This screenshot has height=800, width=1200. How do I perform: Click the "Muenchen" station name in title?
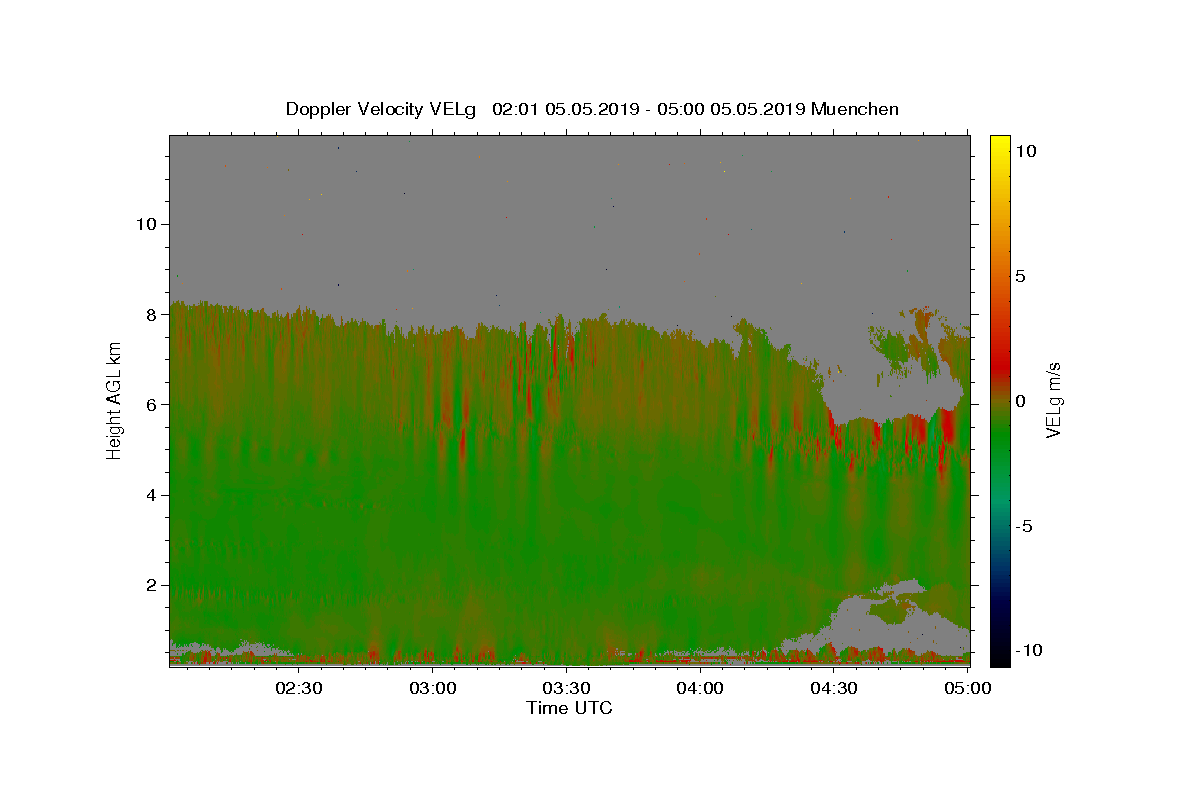[855, 109]
